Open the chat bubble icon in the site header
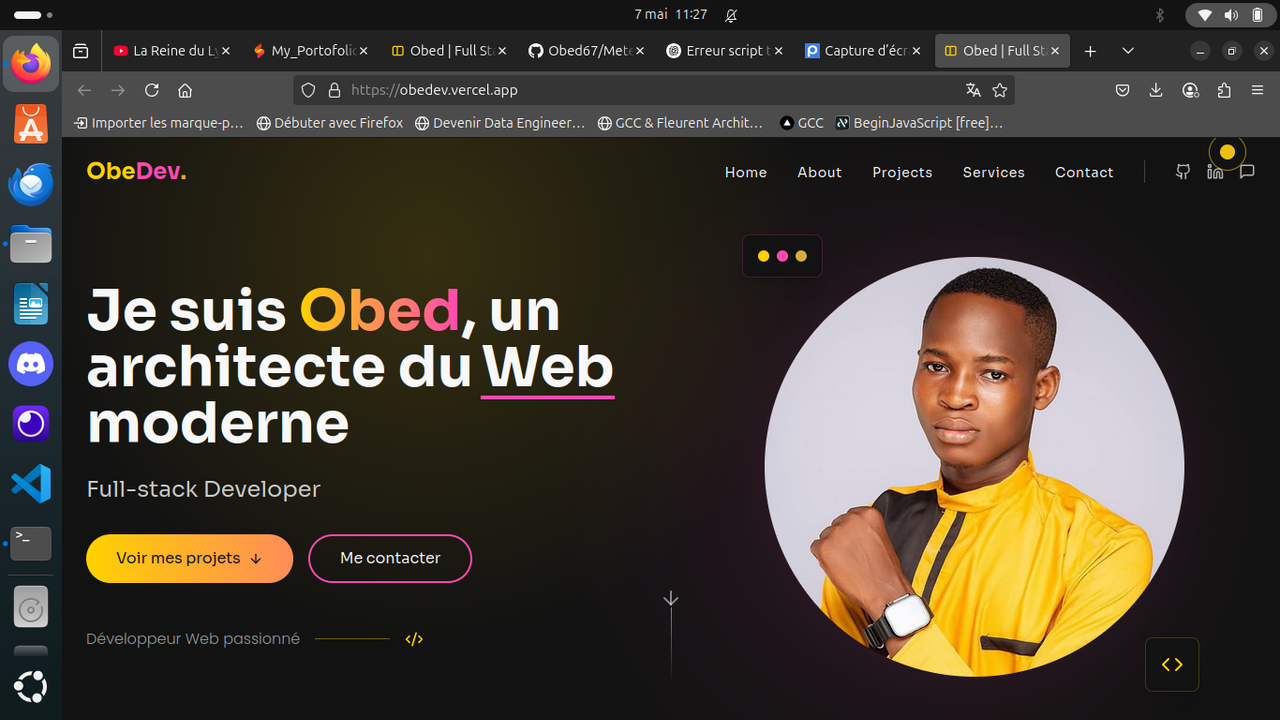Image resolution: width=1280 pixels, height=720 pixels. 1247,172
